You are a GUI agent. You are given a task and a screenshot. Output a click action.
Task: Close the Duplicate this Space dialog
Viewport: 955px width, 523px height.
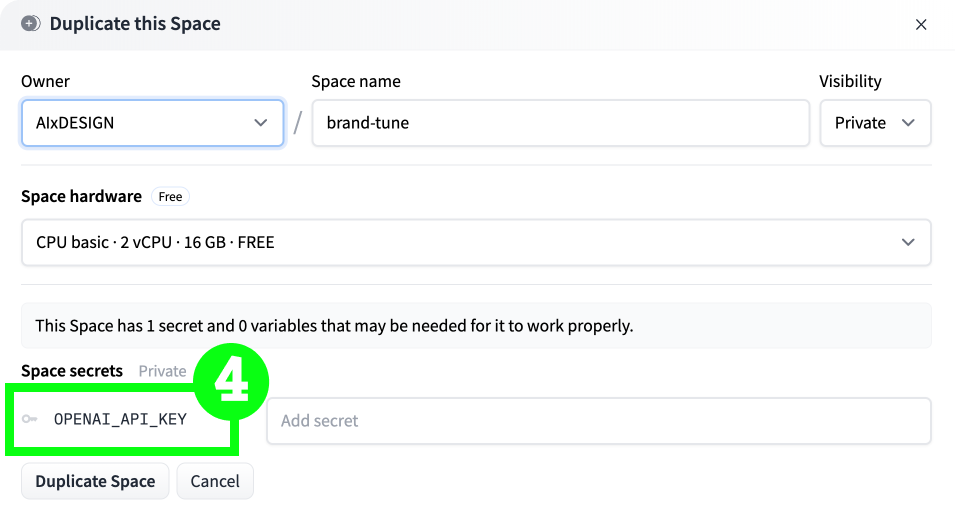pyautogui.click(x=921, y=24)
